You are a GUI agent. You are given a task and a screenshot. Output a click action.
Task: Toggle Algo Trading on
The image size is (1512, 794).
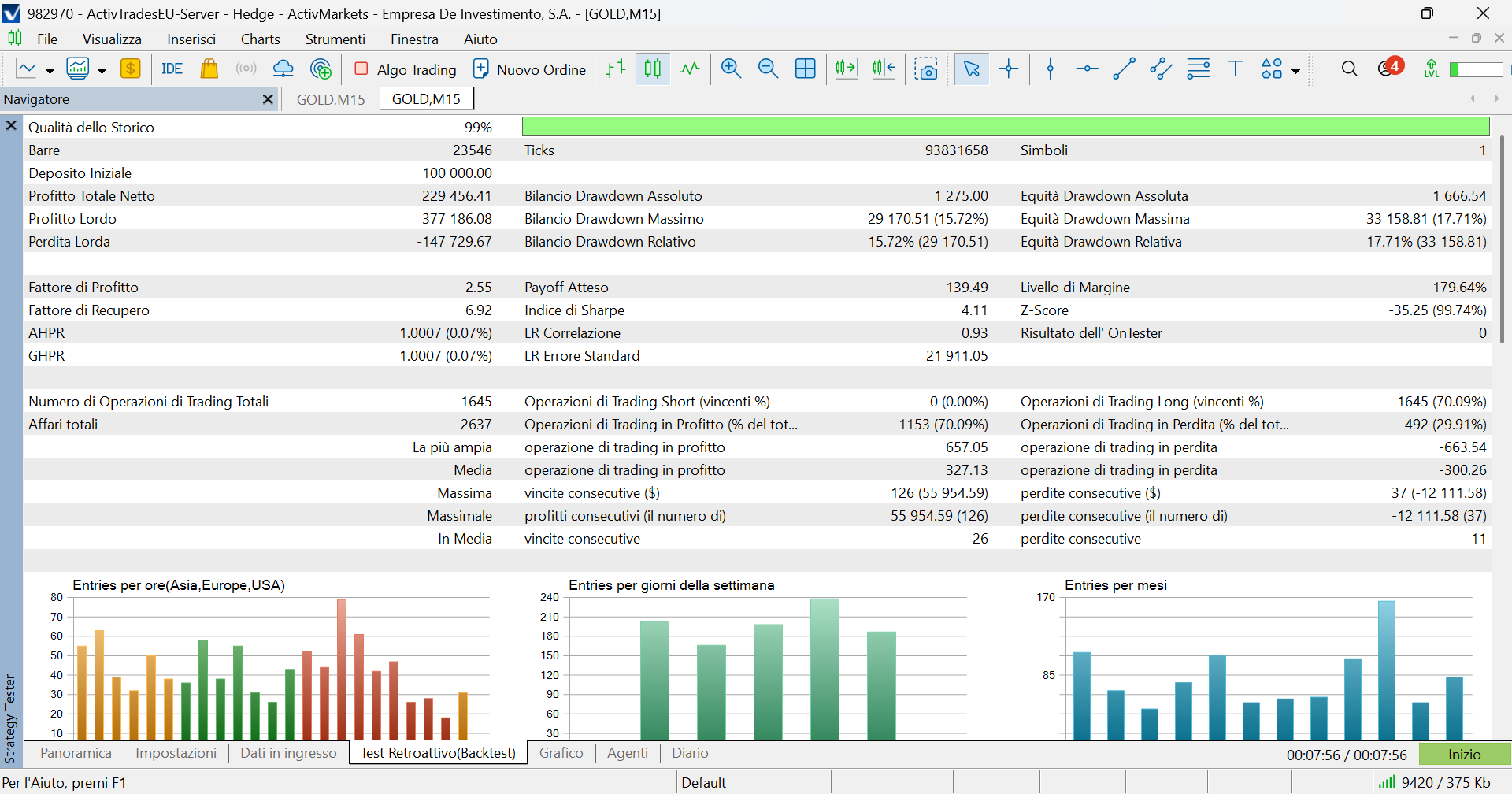click(x=406, y=69)
